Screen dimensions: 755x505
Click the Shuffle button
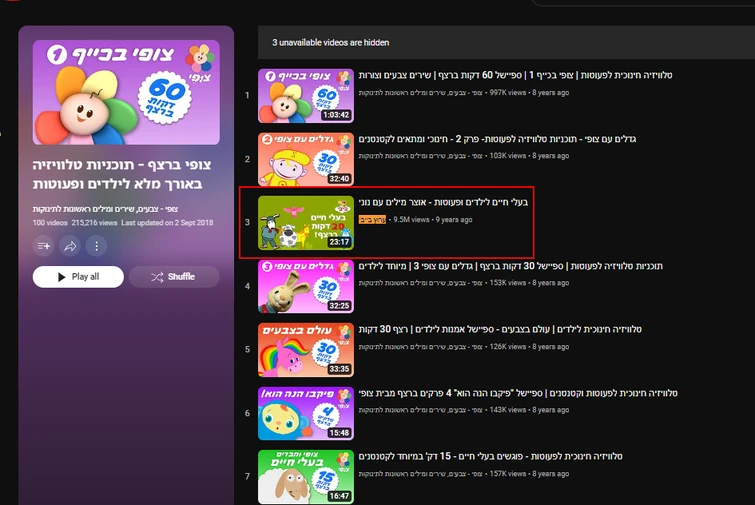[174, 277]
